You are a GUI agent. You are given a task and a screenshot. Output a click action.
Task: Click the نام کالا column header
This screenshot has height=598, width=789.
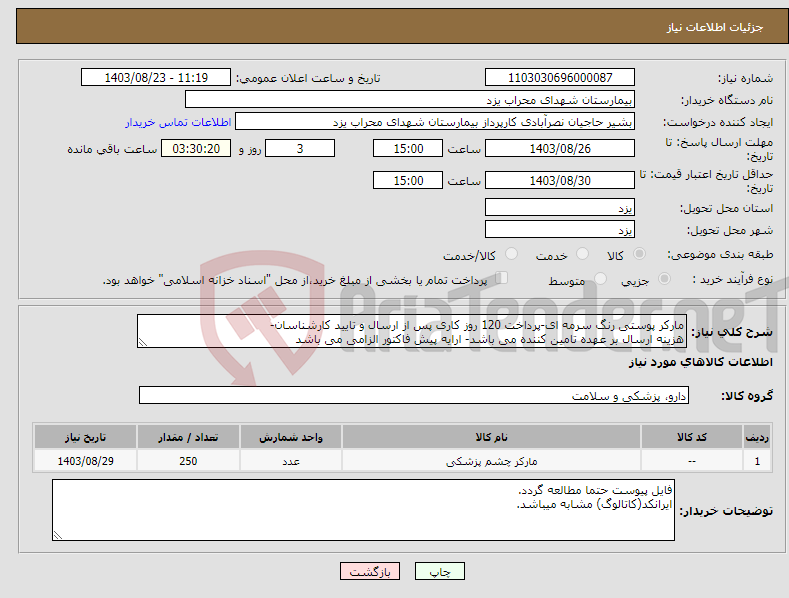(491, 437)
